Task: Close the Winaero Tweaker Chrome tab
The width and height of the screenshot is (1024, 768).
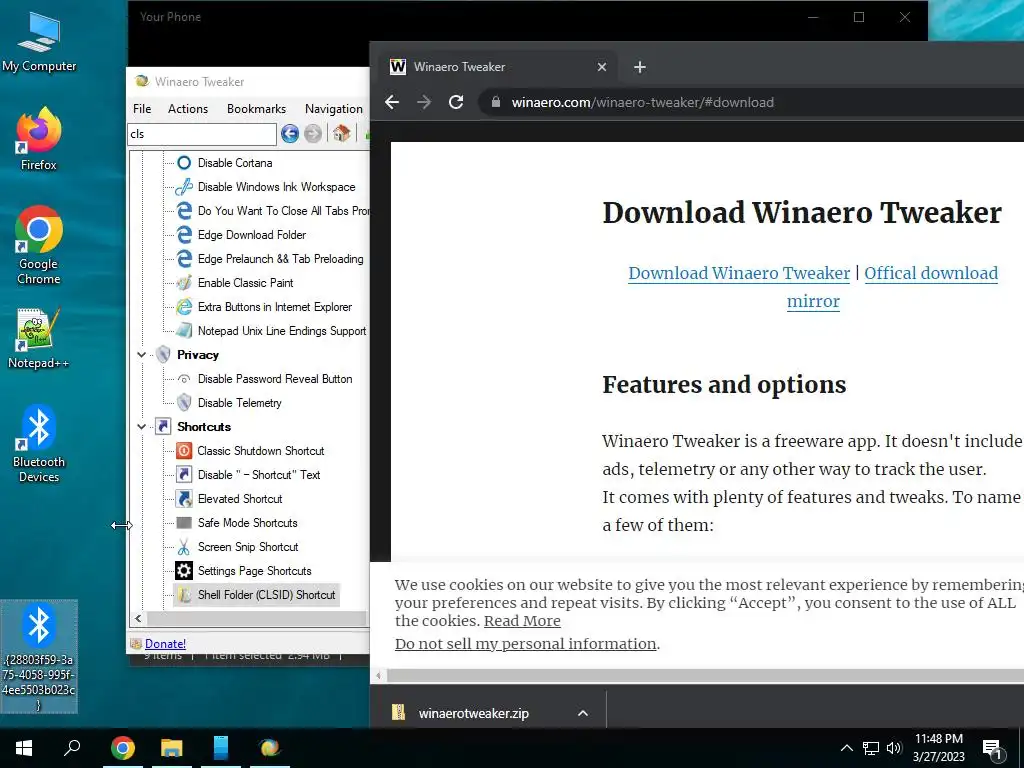Action: tap(601, 67)
